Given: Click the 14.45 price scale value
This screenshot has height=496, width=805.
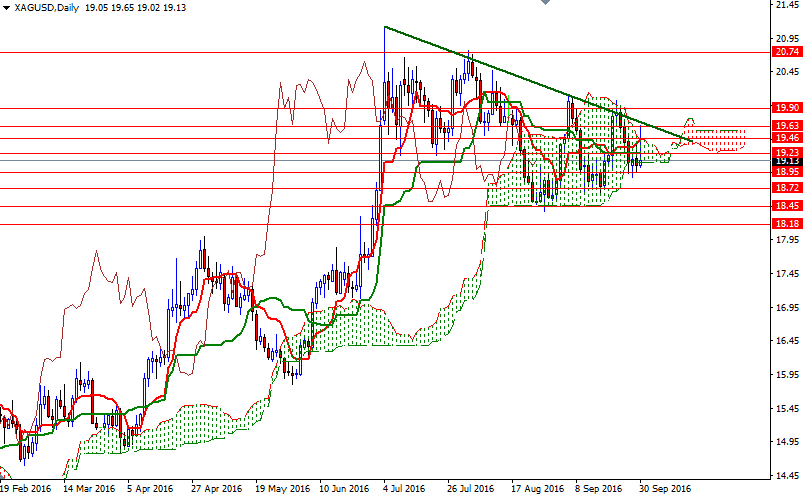Looking at the screenshot, I should [x=788, y=476].
